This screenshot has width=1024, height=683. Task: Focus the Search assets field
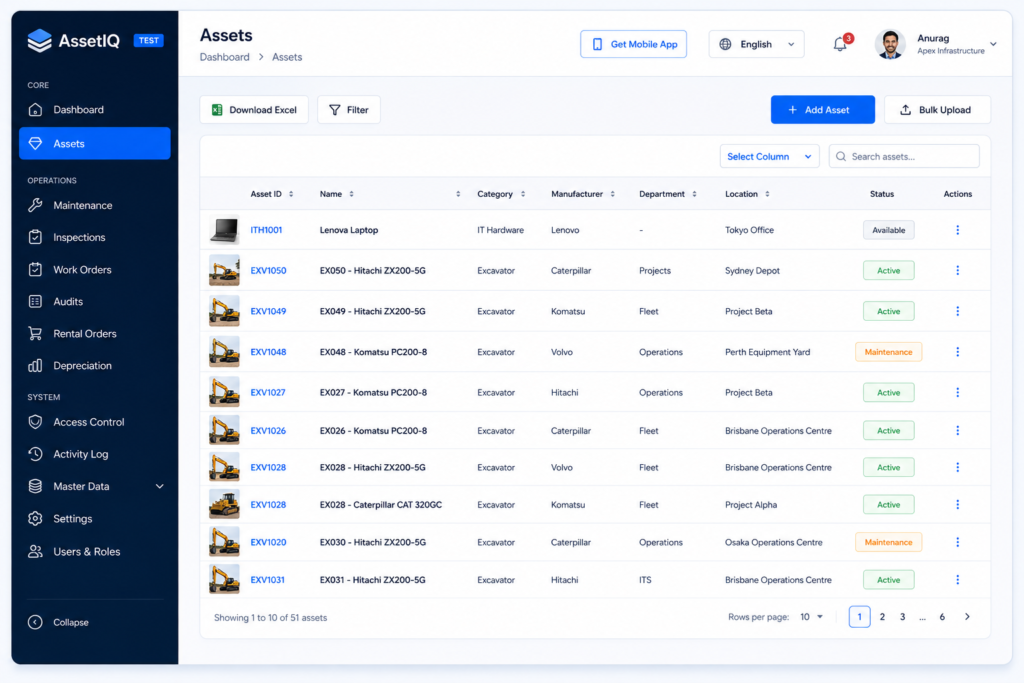coord(904,157)
